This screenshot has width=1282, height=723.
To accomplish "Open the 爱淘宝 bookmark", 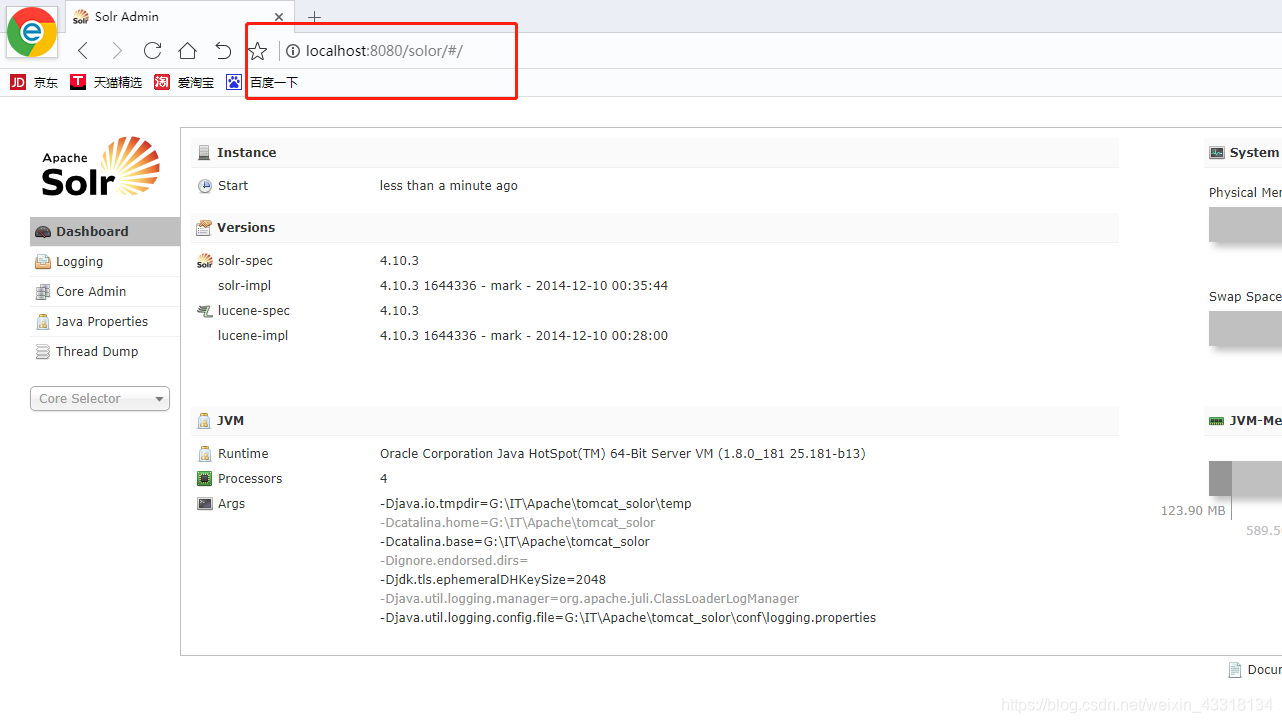I will pos(184,82).
